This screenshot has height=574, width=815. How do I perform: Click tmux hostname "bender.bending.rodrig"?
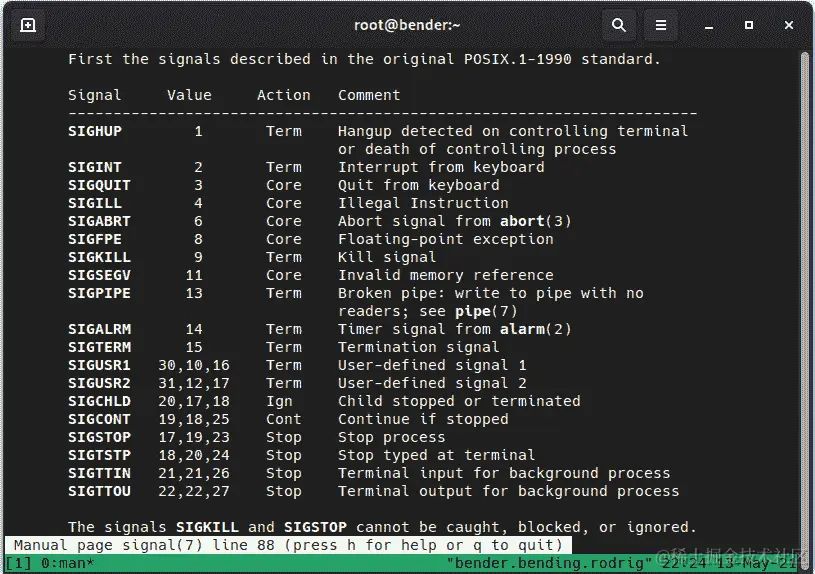point(549,563)
